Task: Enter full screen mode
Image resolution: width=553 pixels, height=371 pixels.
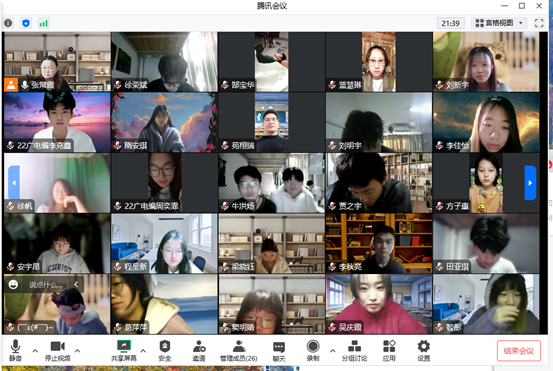Action: pyautogui.click(x=539, y=23)
